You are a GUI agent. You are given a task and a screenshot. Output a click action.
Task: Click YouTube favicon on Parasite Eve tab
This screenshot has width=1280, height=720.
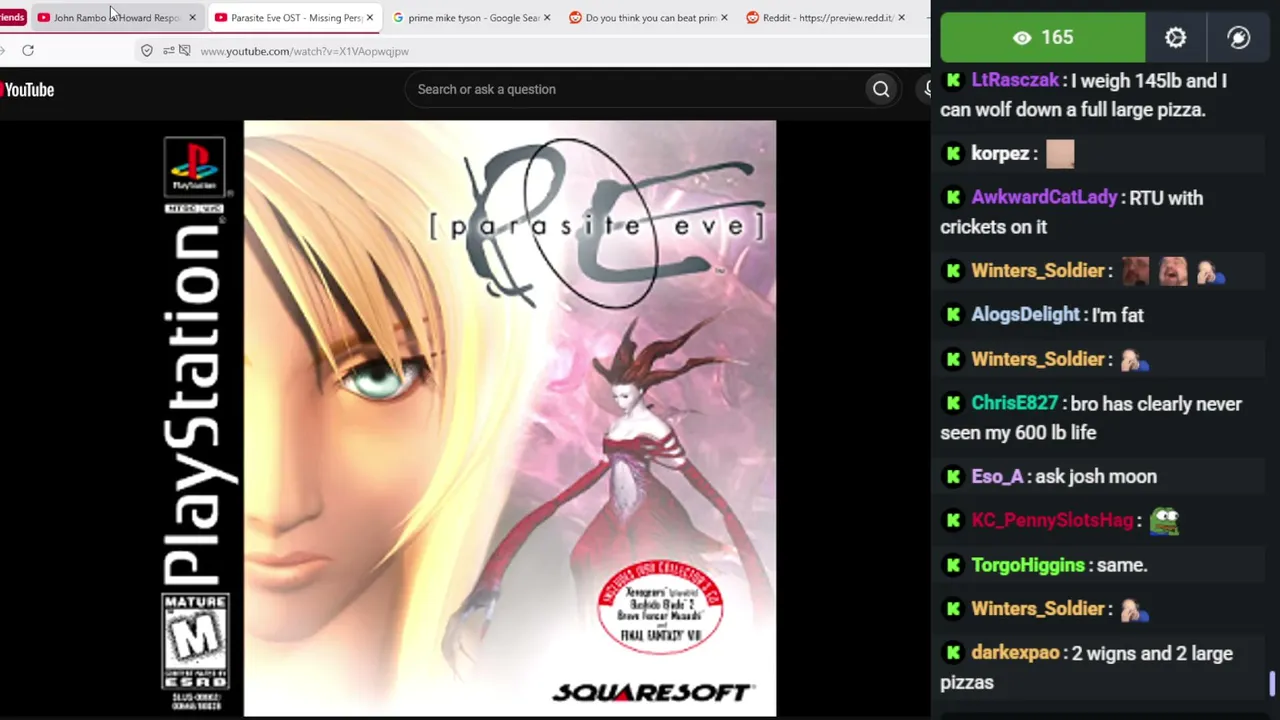[220, 18]
